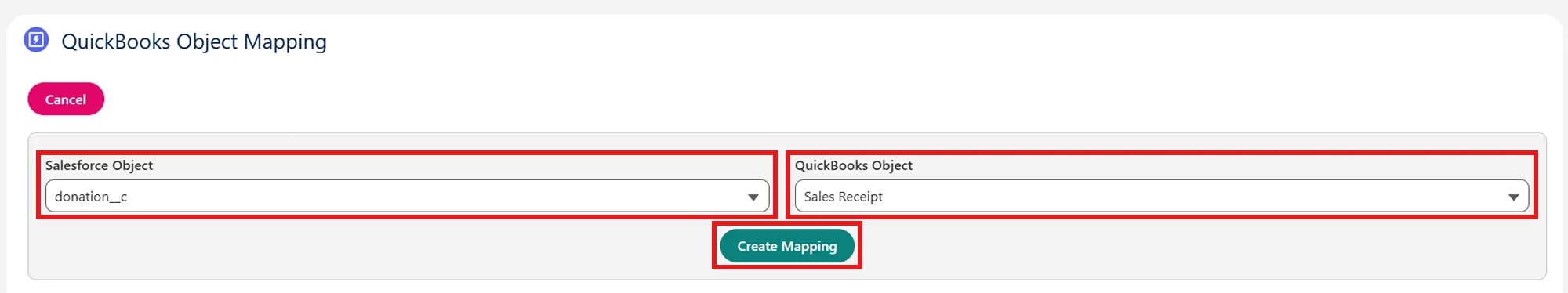Cancel the object mapping
Image resolution: width=1568 pixels, height=293 pixels.
(66, 99)
